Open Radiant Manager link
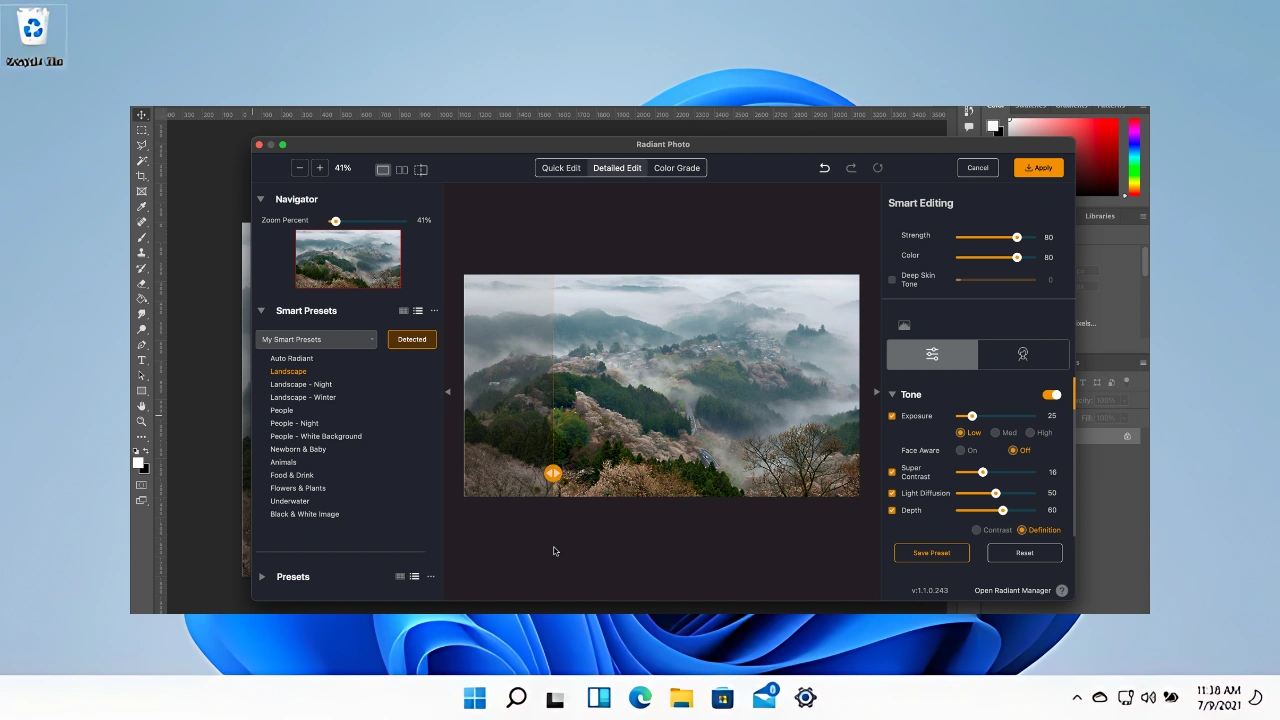Image resolution: width=1280 pixels, height=720 pixels. pos(1013,591)
